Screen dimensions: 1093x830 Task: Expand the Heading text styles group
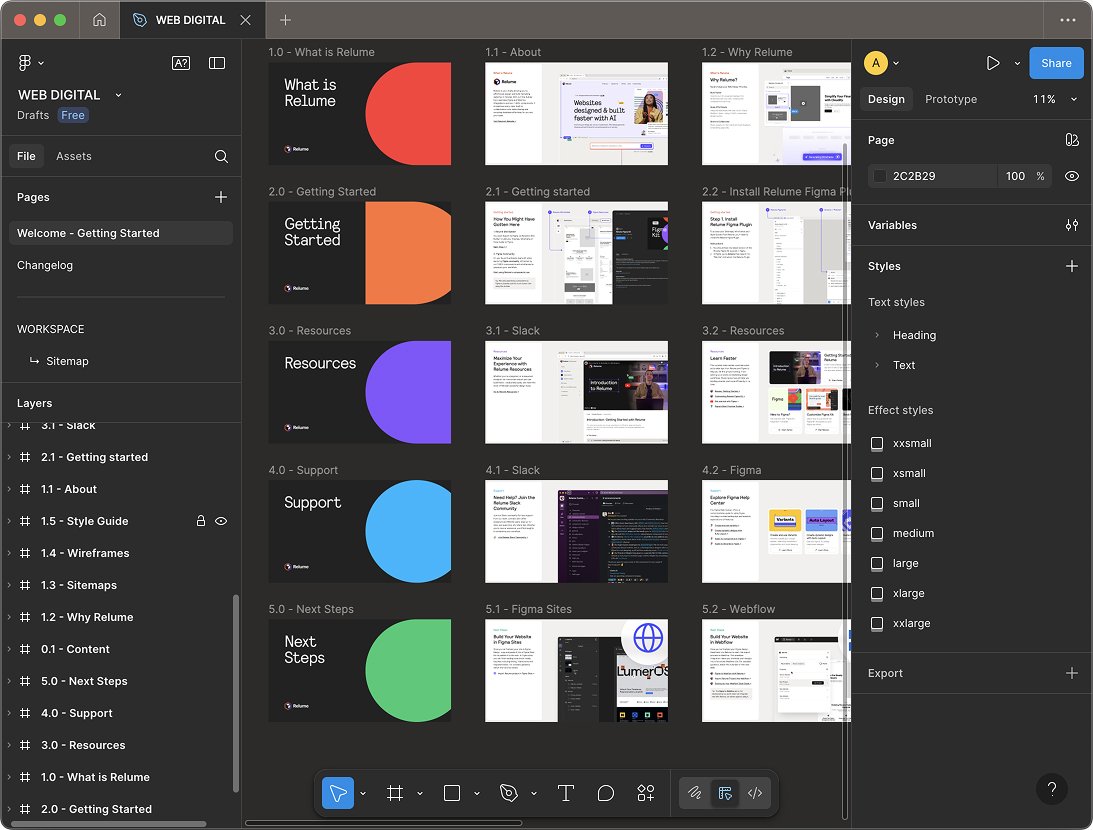pos(877,335)
